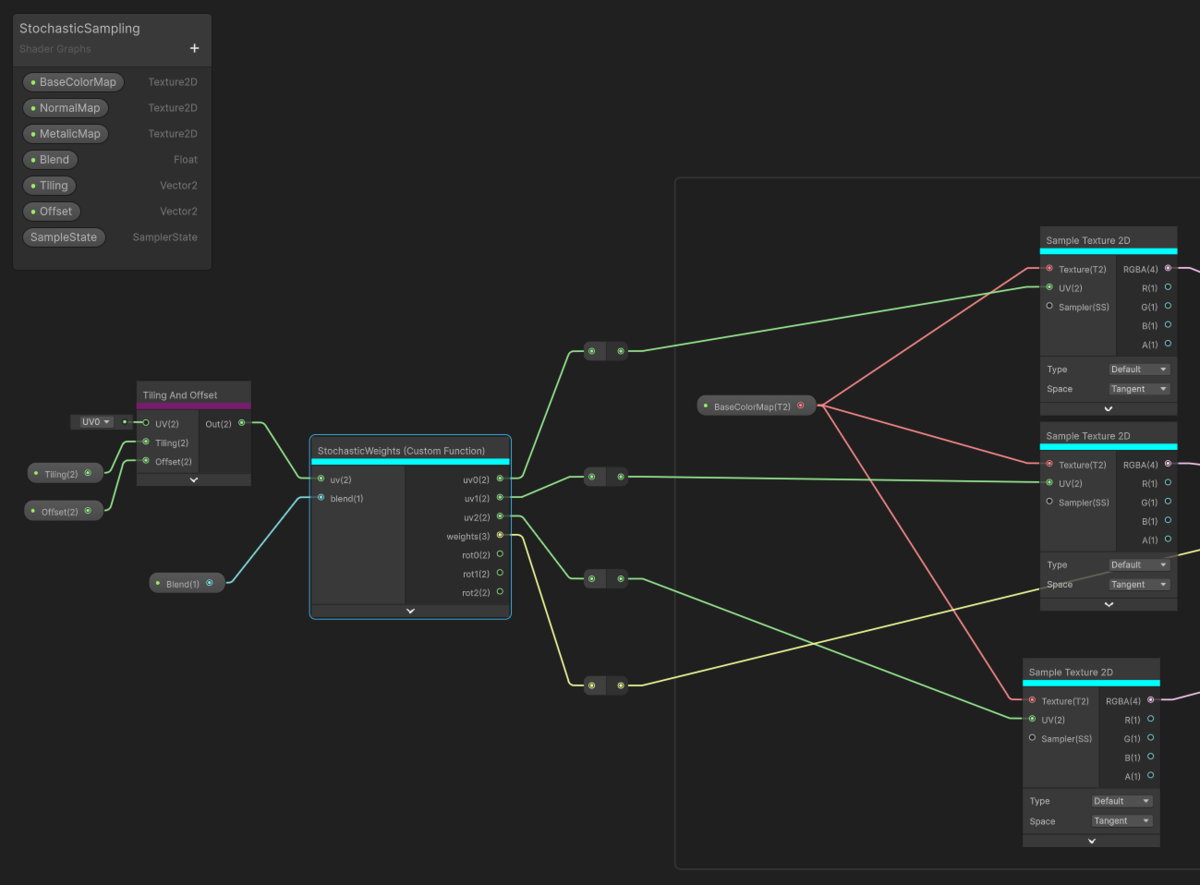The image size is (1200, 885).
Task: Click G(1) output on middle Sample Texture 2D
Action: pyautogui.click(x=1167, y=502)
